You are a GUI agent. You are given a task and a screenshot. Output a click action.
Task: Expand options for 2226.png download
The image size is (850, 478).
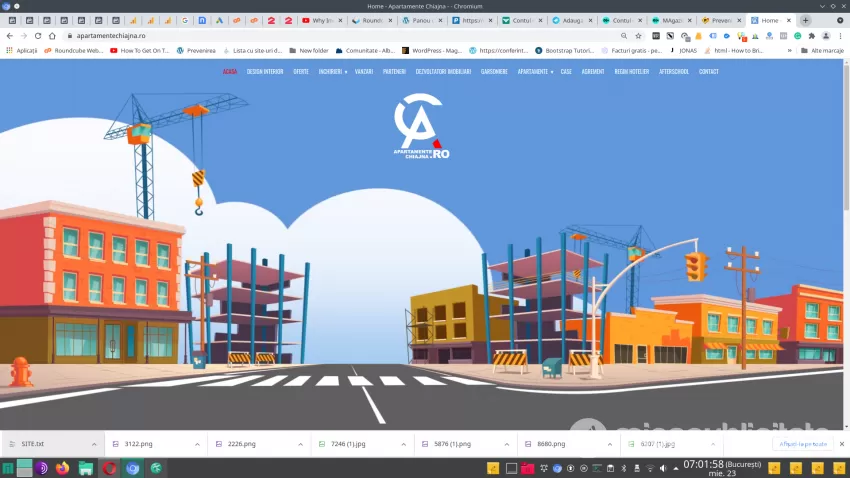(x=300, y=444)
